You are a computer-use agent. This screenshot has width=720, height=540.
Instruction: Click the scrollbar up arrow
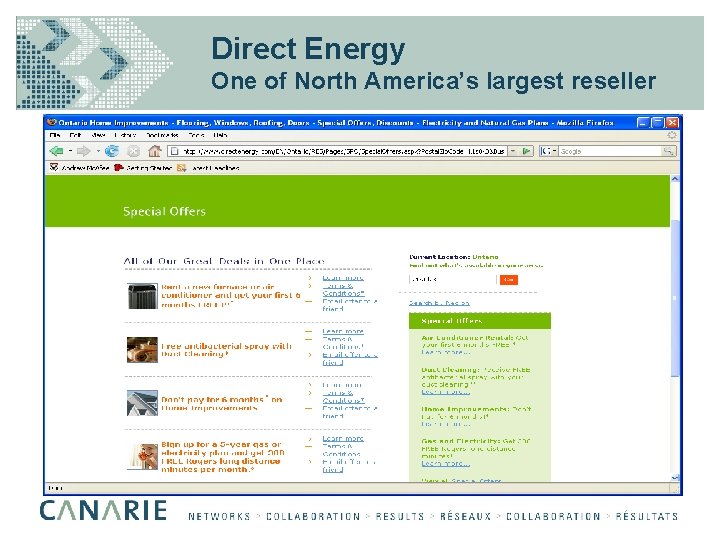pyautogui.click(x=675, y=179)
